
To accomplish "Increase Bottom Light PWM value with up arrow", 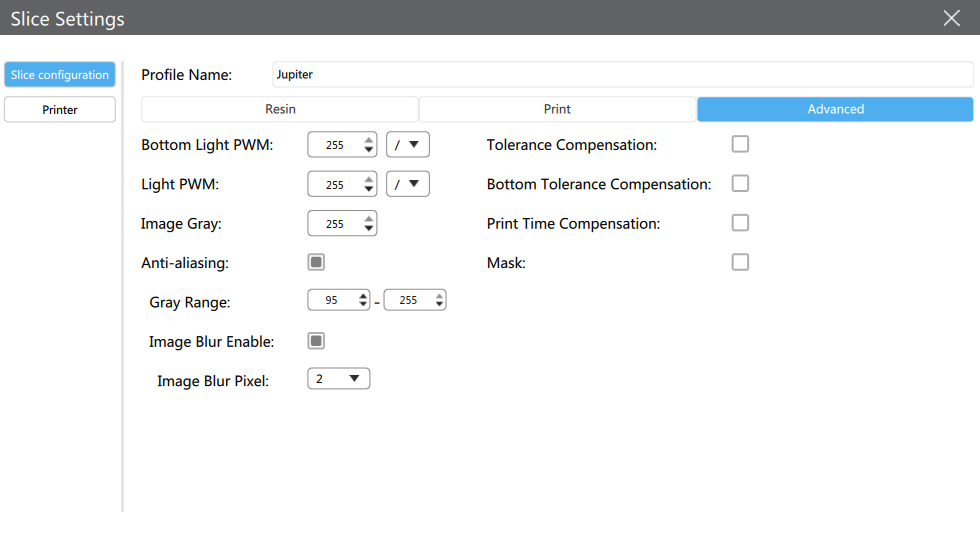I will (x=369, y=140).
